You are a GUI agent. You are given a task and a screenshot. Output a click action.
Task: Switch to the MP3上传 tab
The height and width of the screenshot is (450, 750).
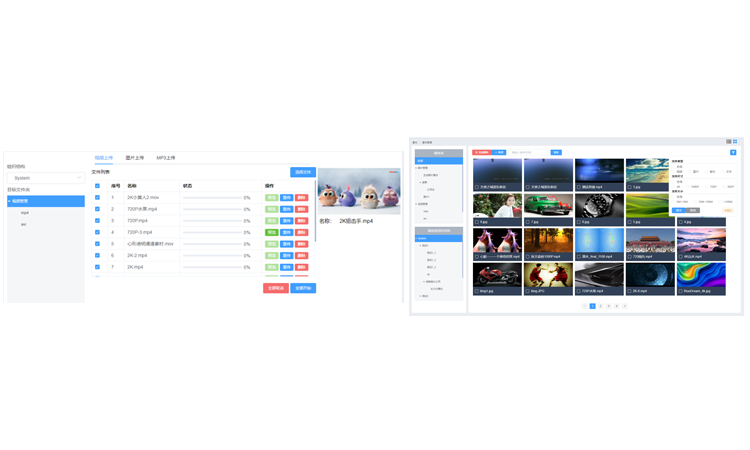point(165,158)
